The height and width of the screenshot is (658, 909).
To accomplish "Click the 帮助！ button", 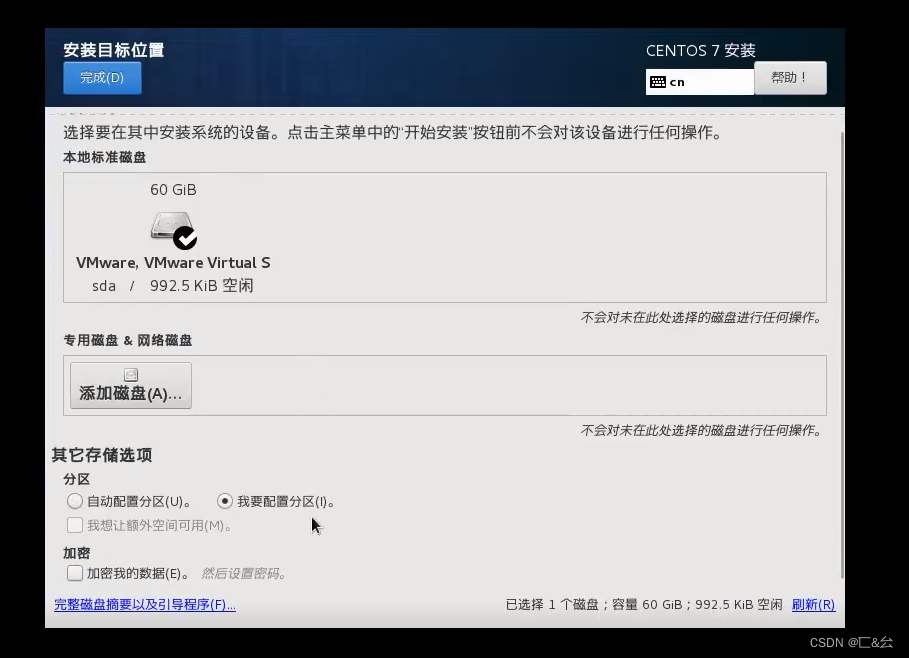I will (790, 77).
